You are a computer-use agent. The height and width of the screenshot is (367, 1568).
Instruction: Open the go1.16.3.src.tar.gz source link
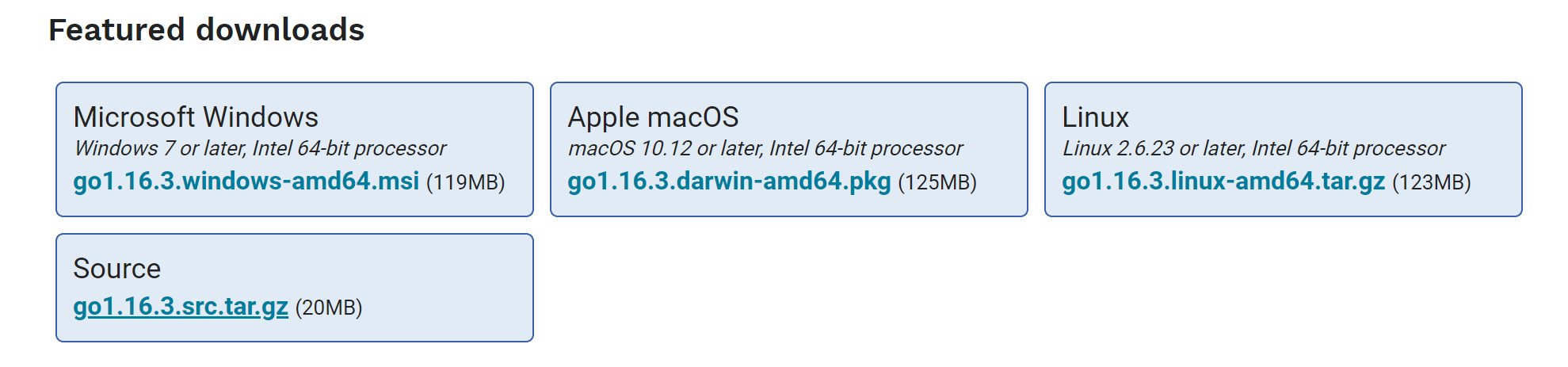point(181,307)
